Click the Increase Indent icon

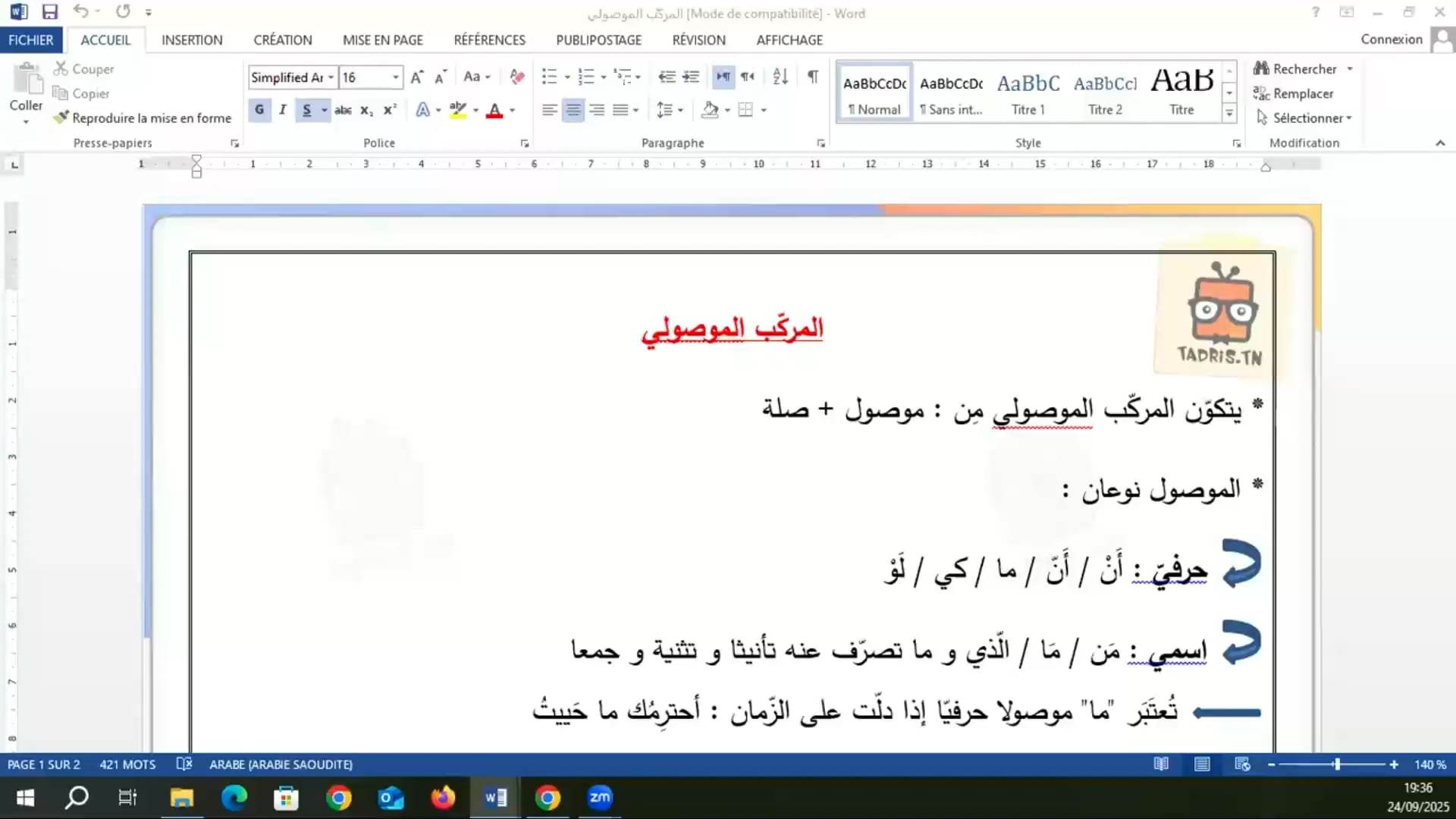click(691, 77)
